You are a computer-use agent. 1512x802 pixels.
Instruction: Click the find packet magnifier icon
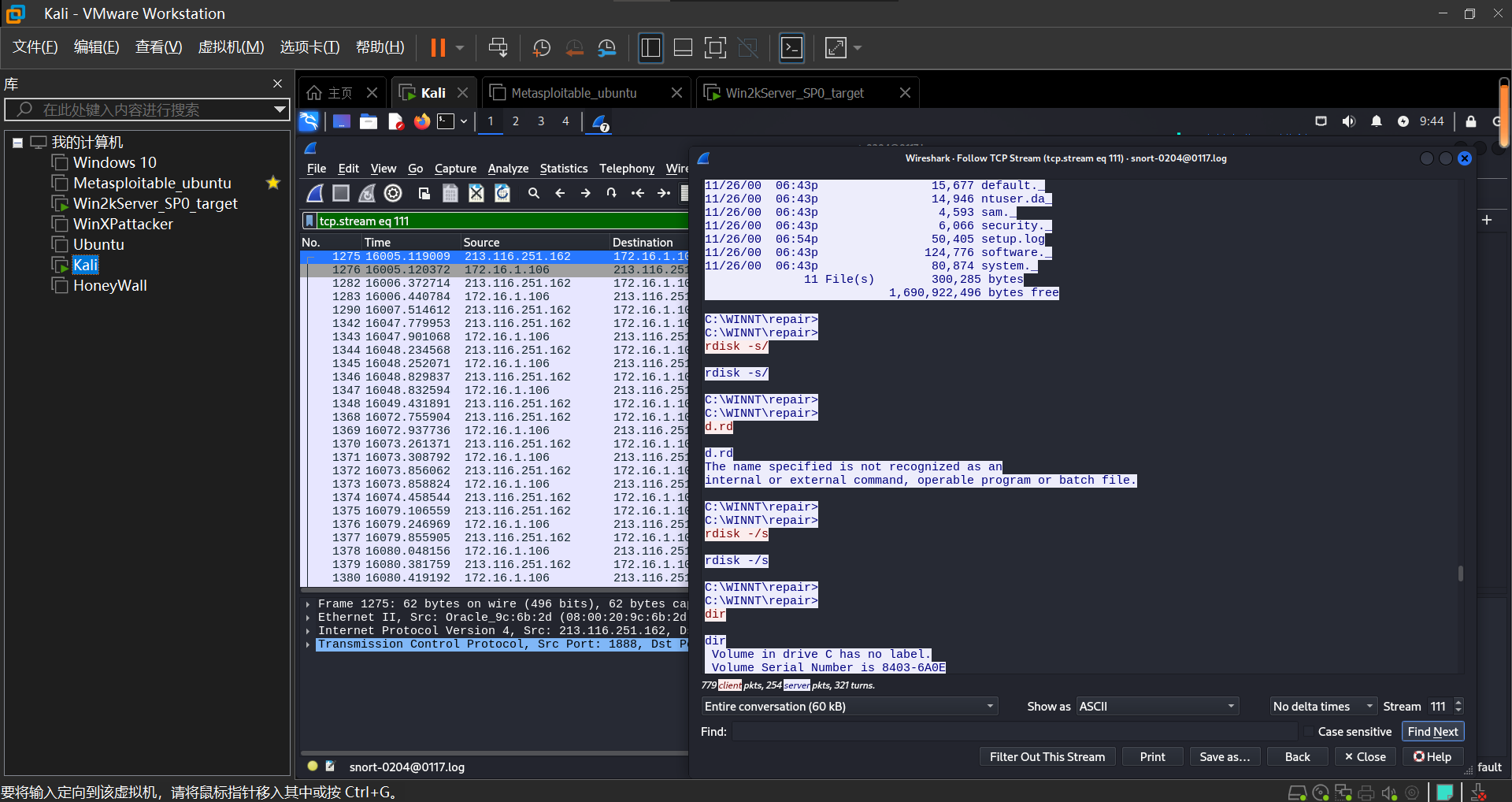point(534,193)
